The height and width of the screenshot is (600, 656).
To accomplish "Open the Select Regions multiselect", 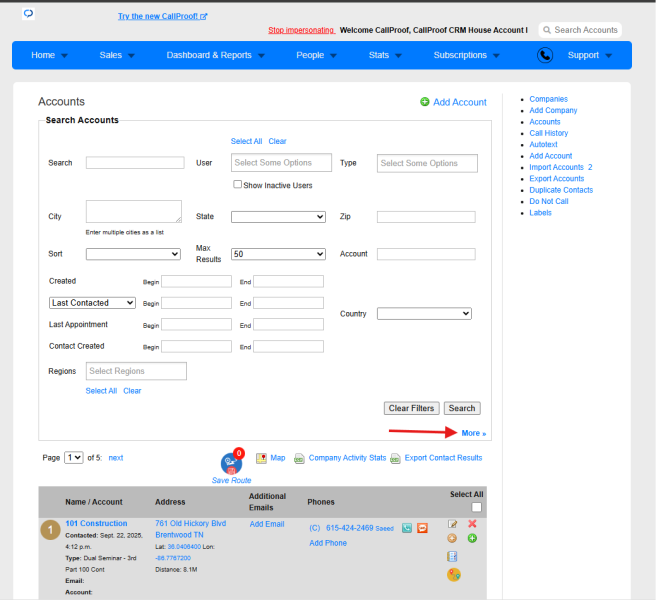I will pyautogui.click(x=136, y=371).
